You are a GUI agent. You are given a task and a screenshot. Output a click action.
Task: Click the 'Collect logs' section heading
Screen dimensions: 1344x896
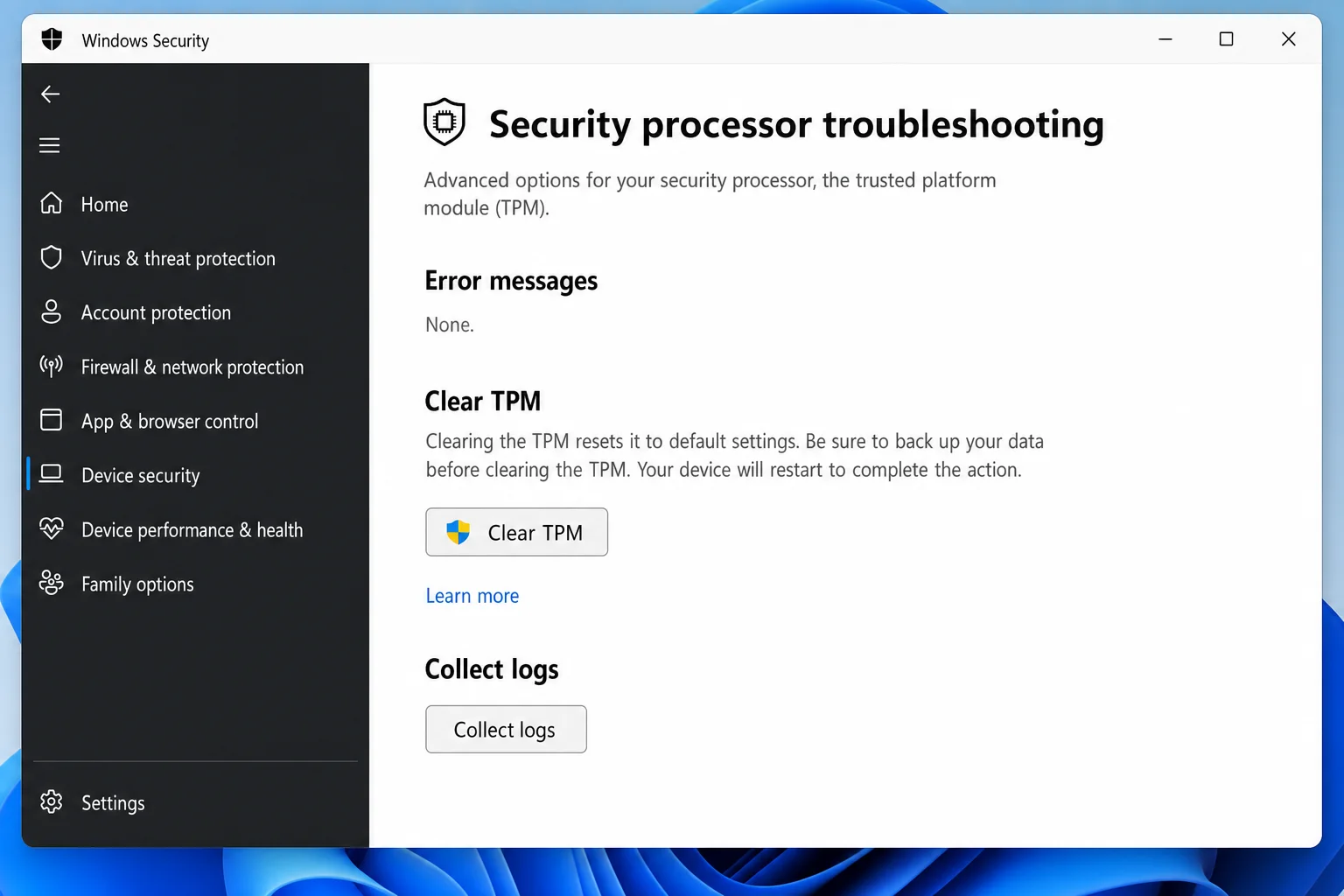point(492,669)
